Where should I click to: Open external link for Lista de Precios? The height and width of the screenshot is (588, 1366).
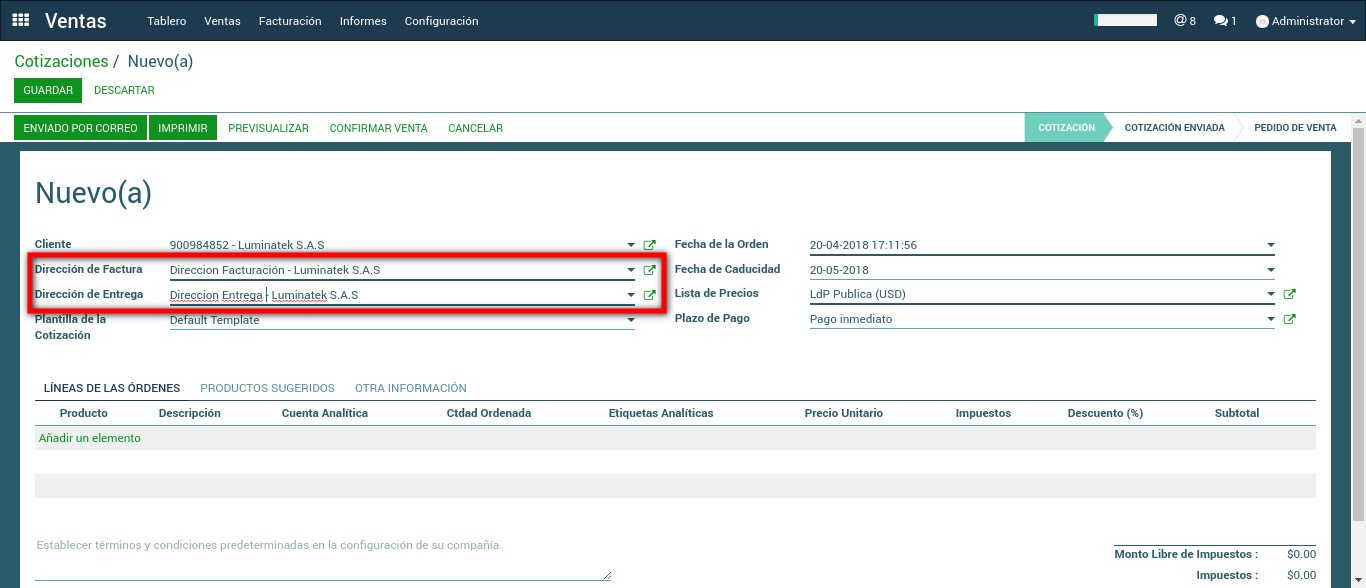[1289, 294]
